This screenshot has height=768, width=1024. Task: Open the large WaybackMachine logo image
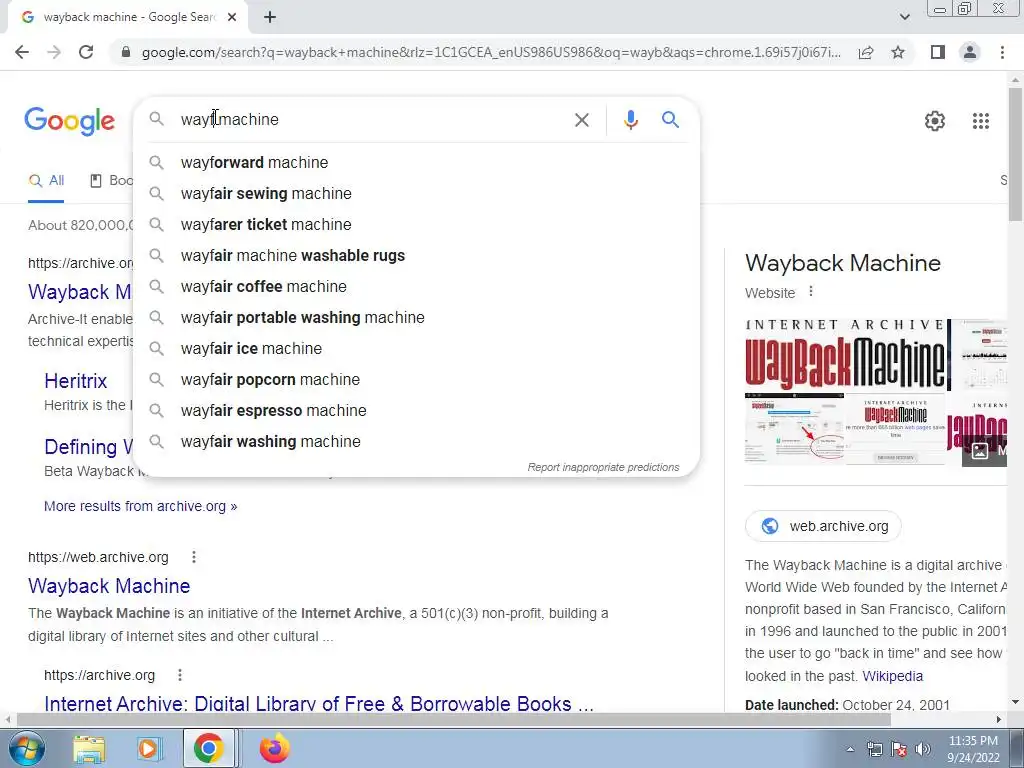[x=847, y=355]
